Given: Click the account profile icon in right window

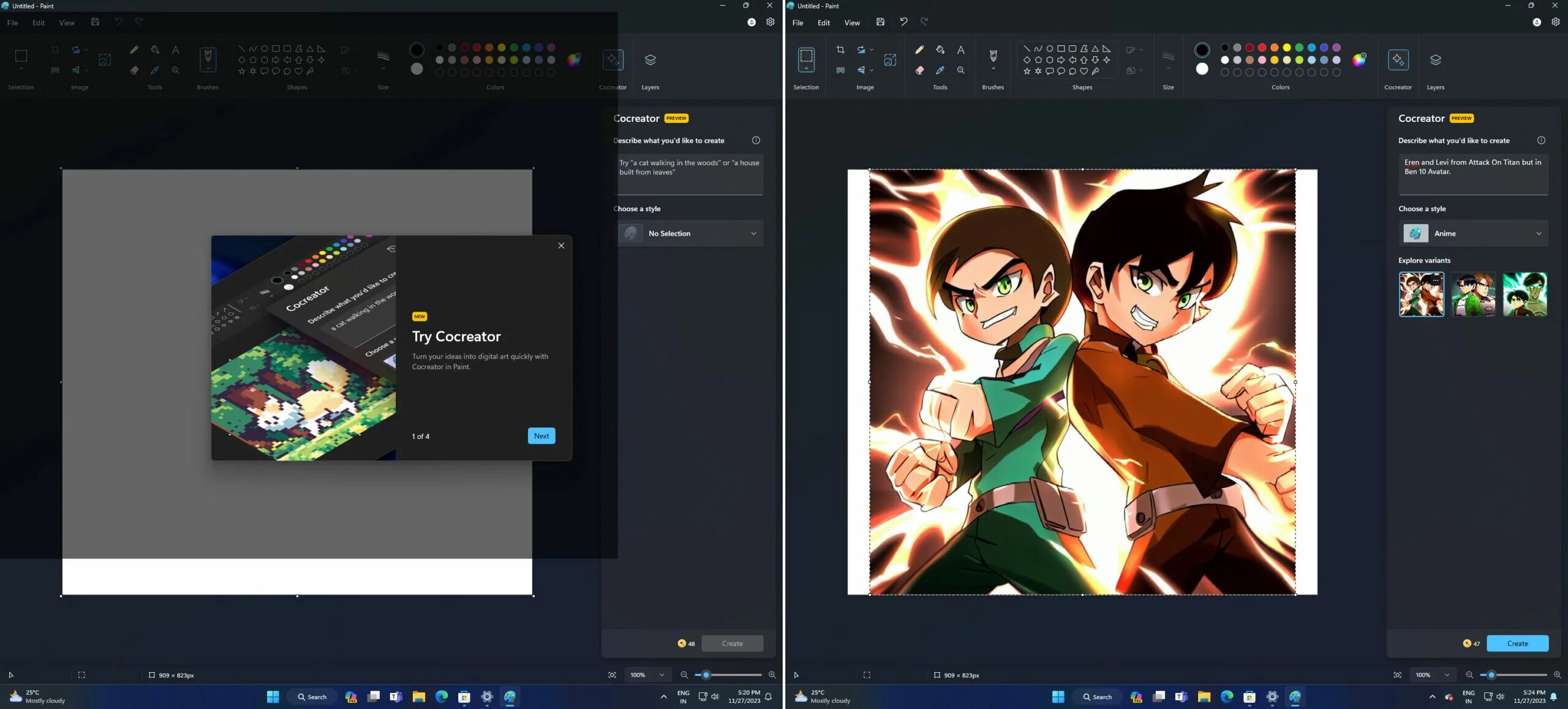Looking at the screenshot, I should pos(1536,22).
